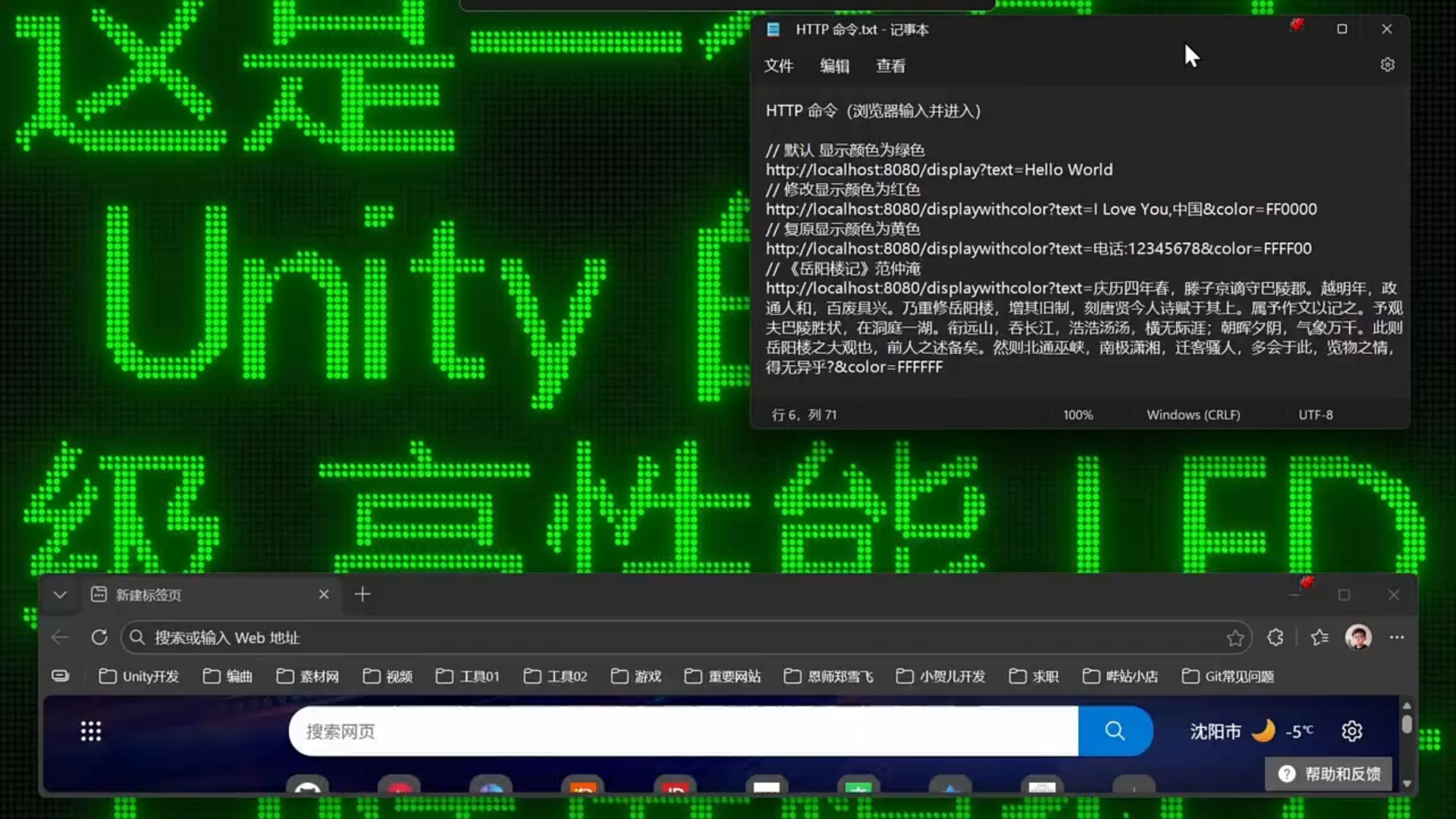Image resolution: width=1456 pixels, height=819 pixels.
Task: Open the favorites hub icon
Action: tap(1319, 638)
